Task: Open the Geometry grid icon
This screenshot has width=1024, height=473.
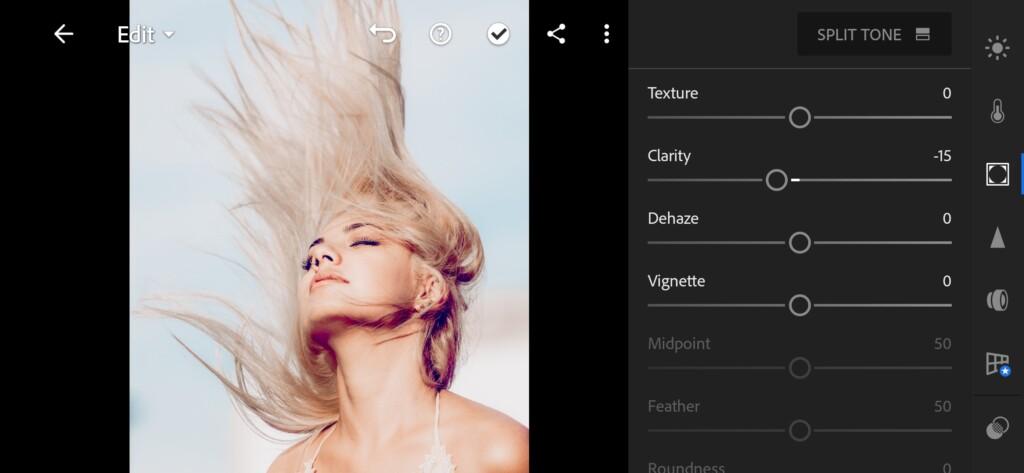Action: 997,364
